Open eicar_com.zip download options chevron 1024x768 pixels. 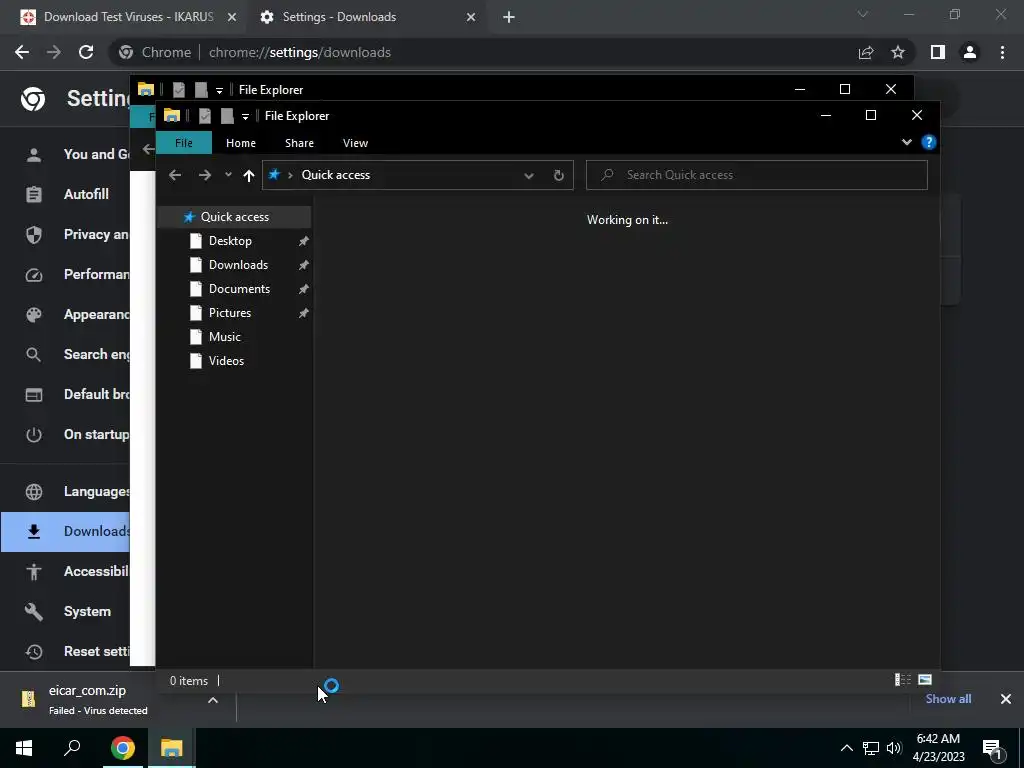(x=213, y=700)
